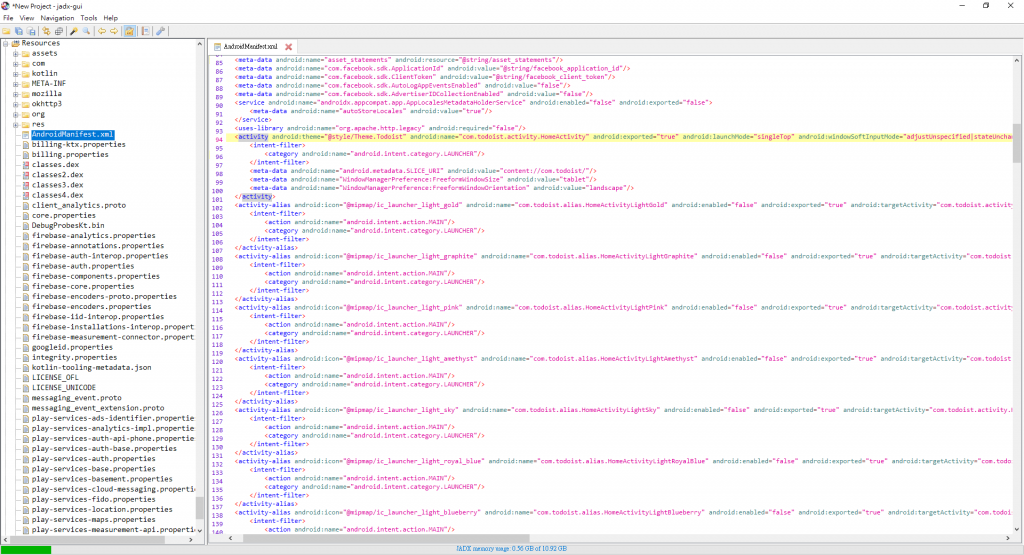The width and height of the screenshot is (1024, 555).
Task: Open preferences with the wrench icon
Action: click(161, 31)
